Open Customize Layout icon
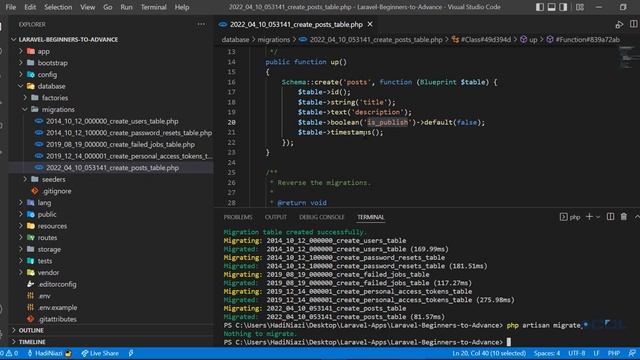Image resolution: width=640 pixels, height=360 pixels. click(580, 7)
